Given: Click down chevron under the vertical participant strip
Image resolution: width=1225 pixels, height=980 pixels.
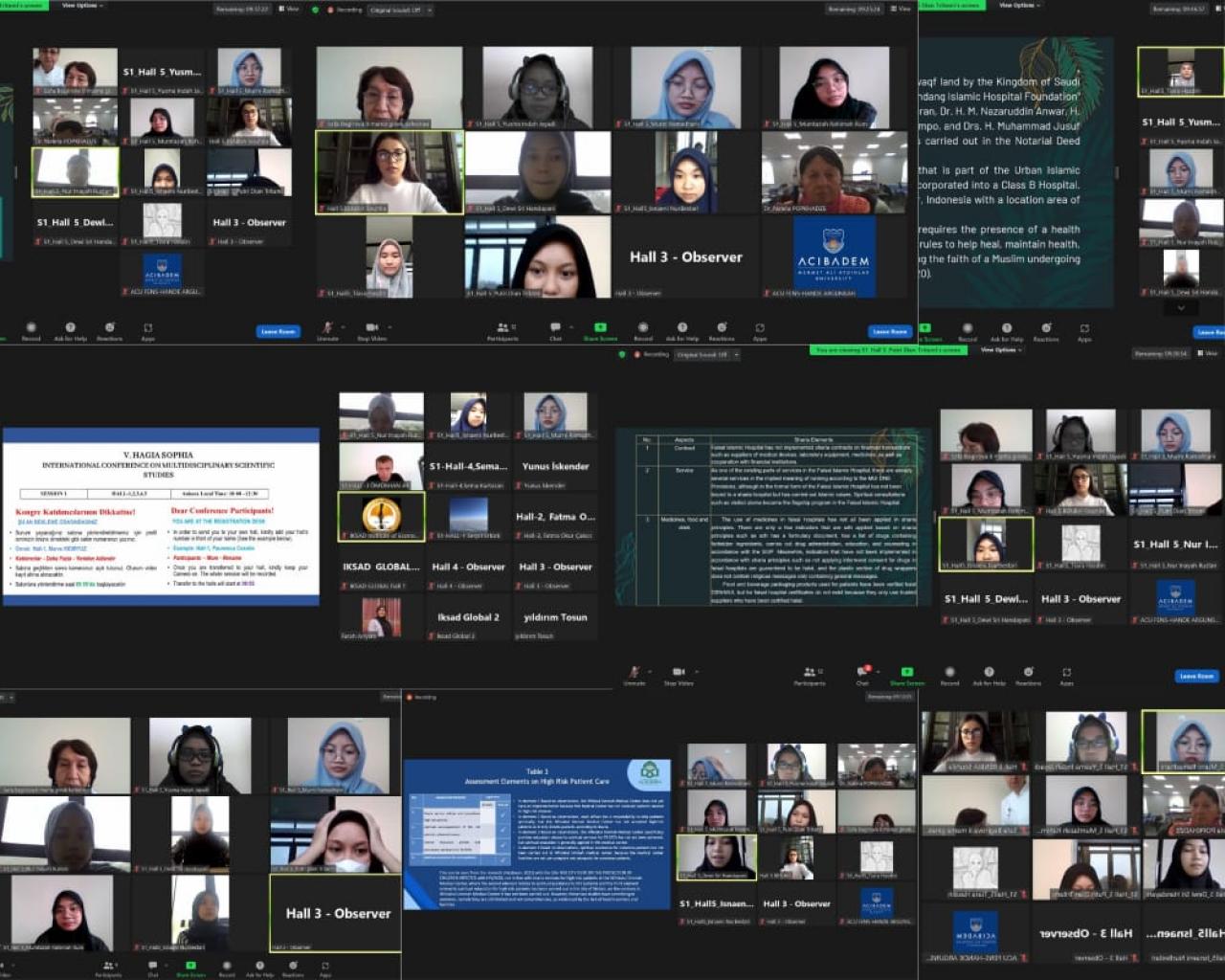Looking at the screenshot, I should pyautogui.click(x=1181, y=308).
